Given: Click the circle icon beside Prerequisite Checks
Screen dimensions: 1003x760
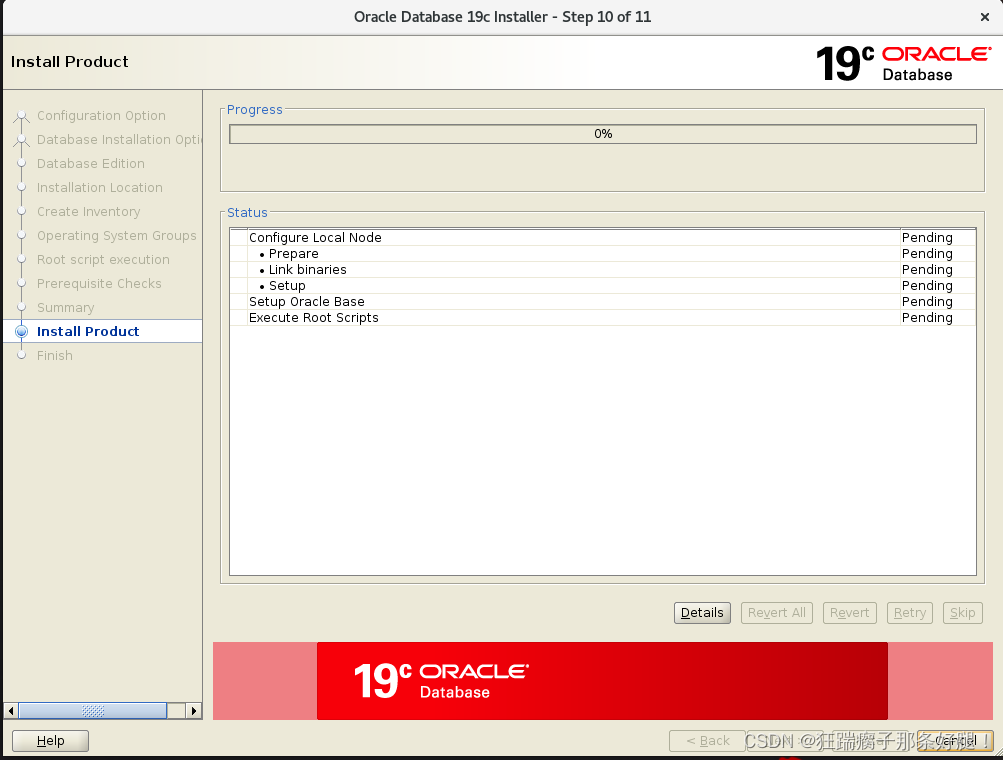Looking at the screenshot, I should coord(21,283).
